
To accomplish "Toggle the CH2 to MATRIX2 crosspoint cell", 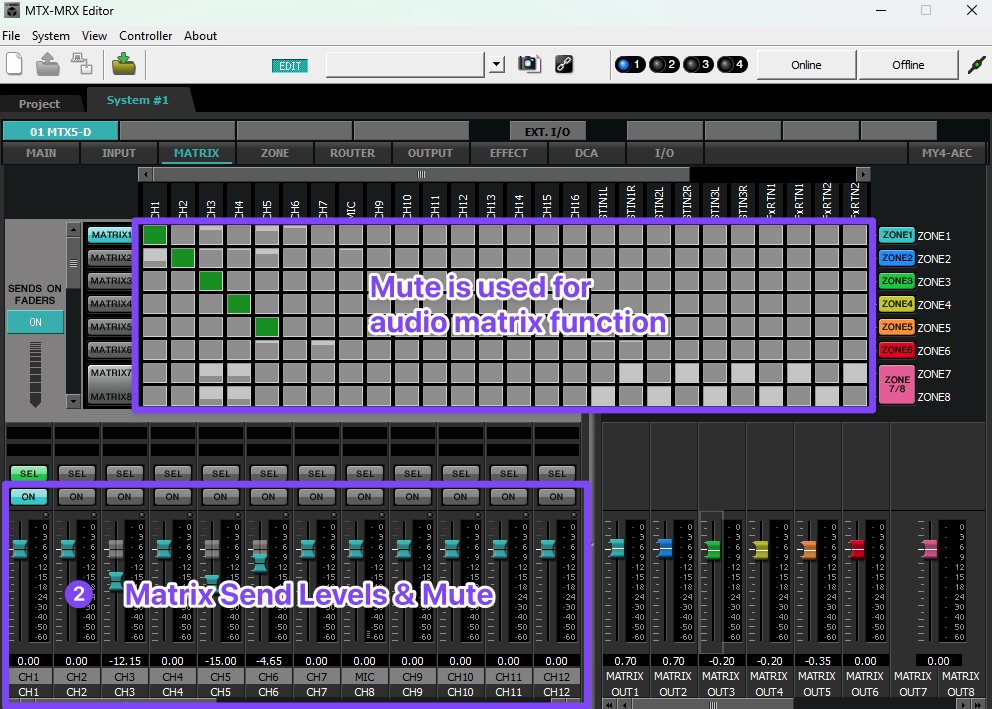I will click(183, 258).
